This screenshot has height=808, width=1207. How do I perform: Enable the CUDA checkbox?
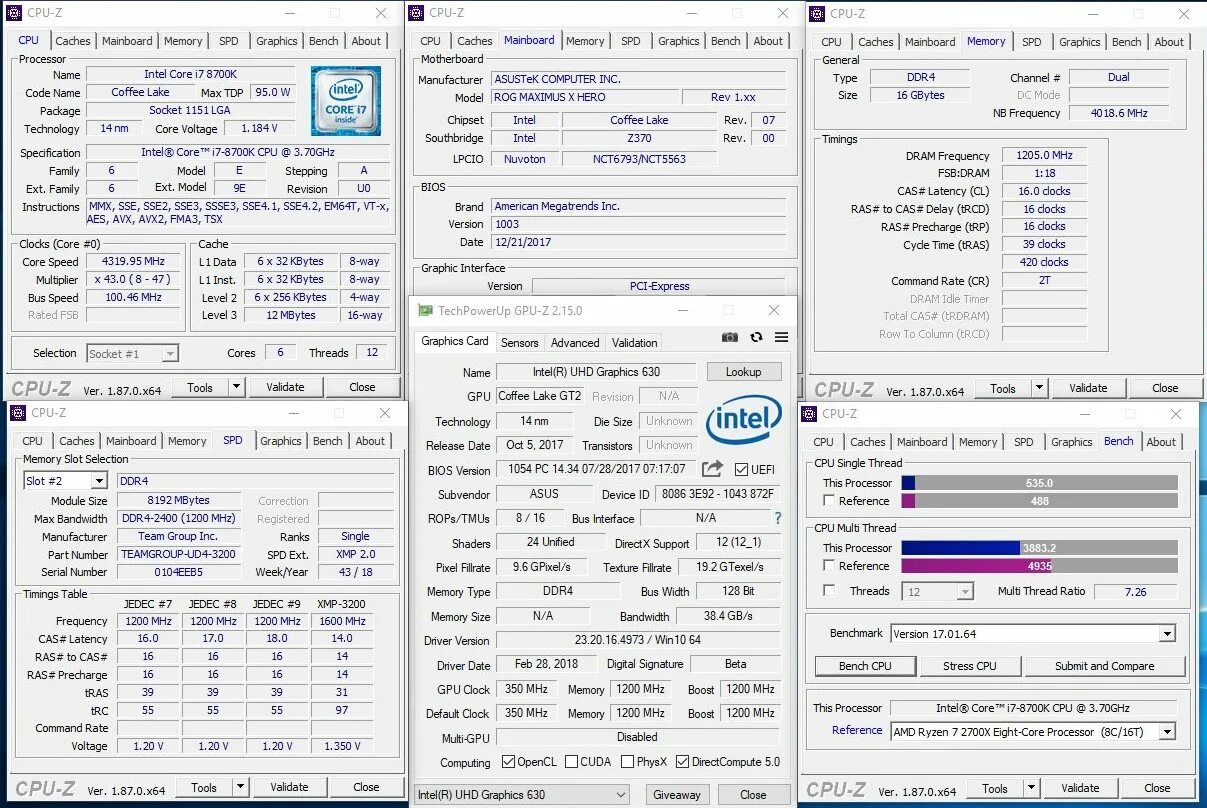click(571, 762)
